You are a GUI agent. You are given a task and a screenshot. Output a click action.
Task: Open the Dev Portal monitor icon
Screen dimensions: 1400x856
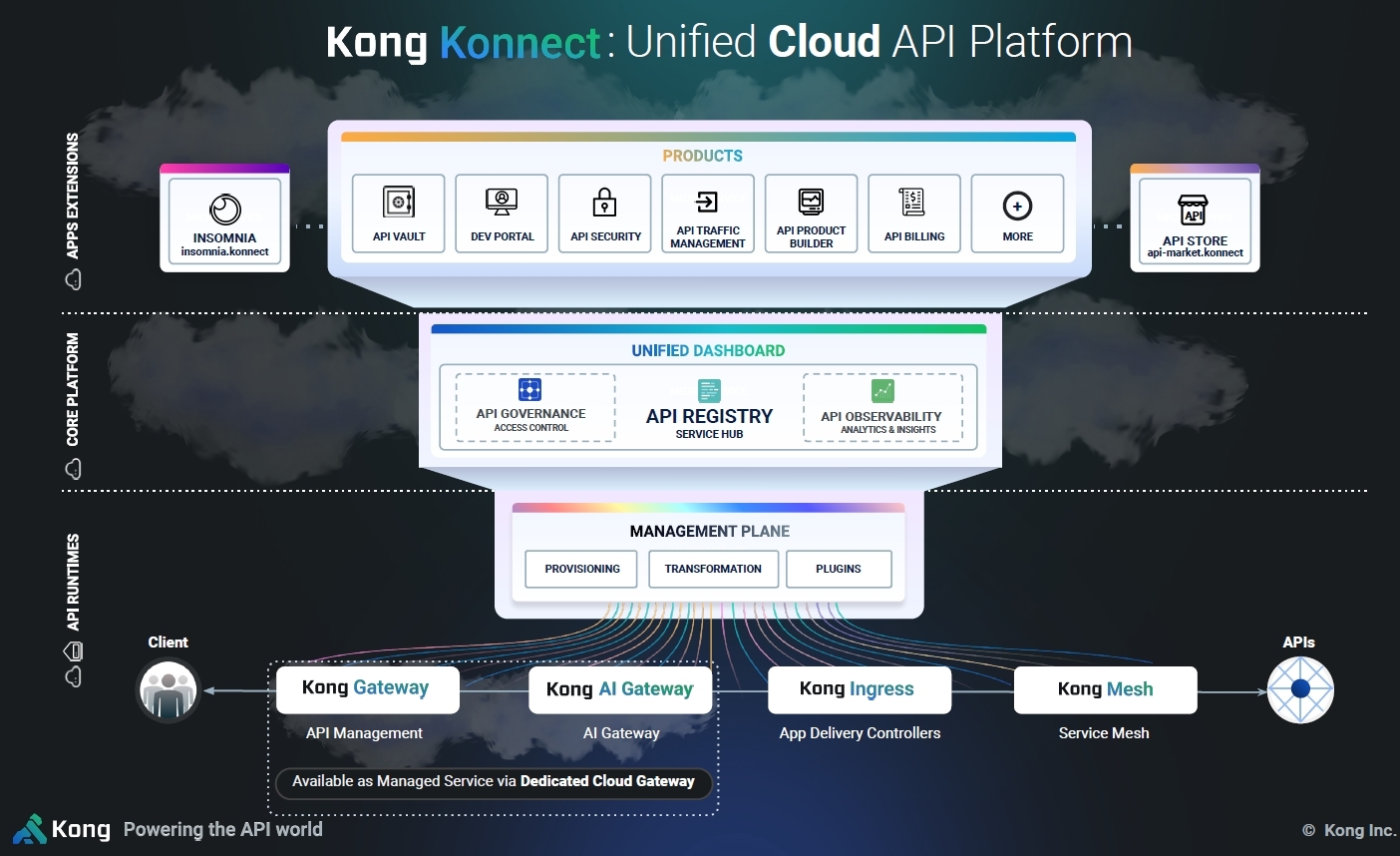pyautogui.click(x=502, y=202)
